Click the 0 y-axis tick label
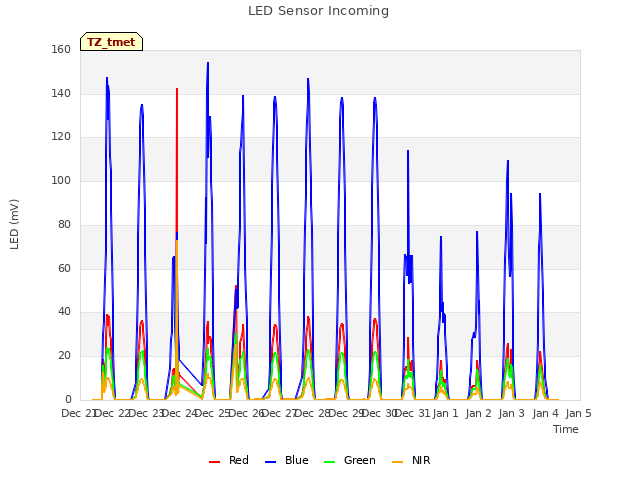640x480 pixels. pyautogui.click(x=68, y=400)
